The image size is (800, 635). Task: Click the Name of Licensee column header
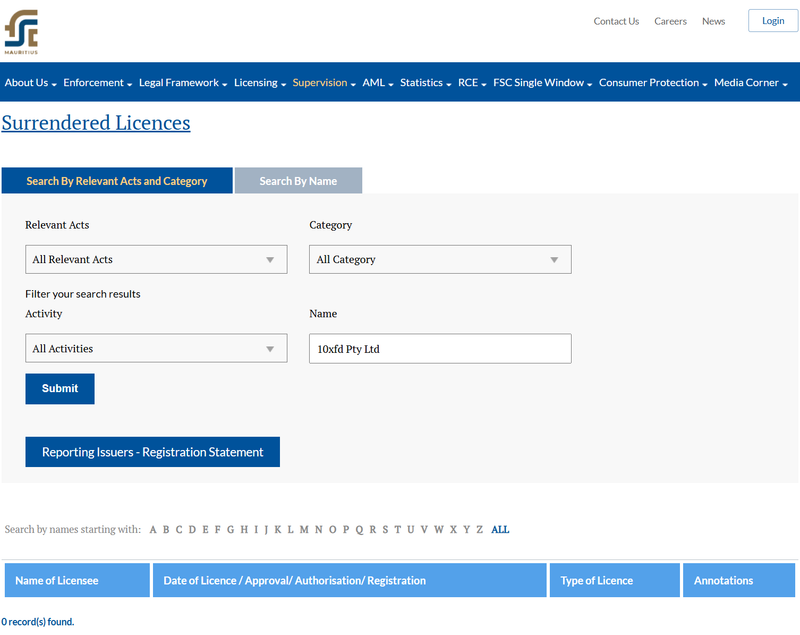tap(77, 580)
